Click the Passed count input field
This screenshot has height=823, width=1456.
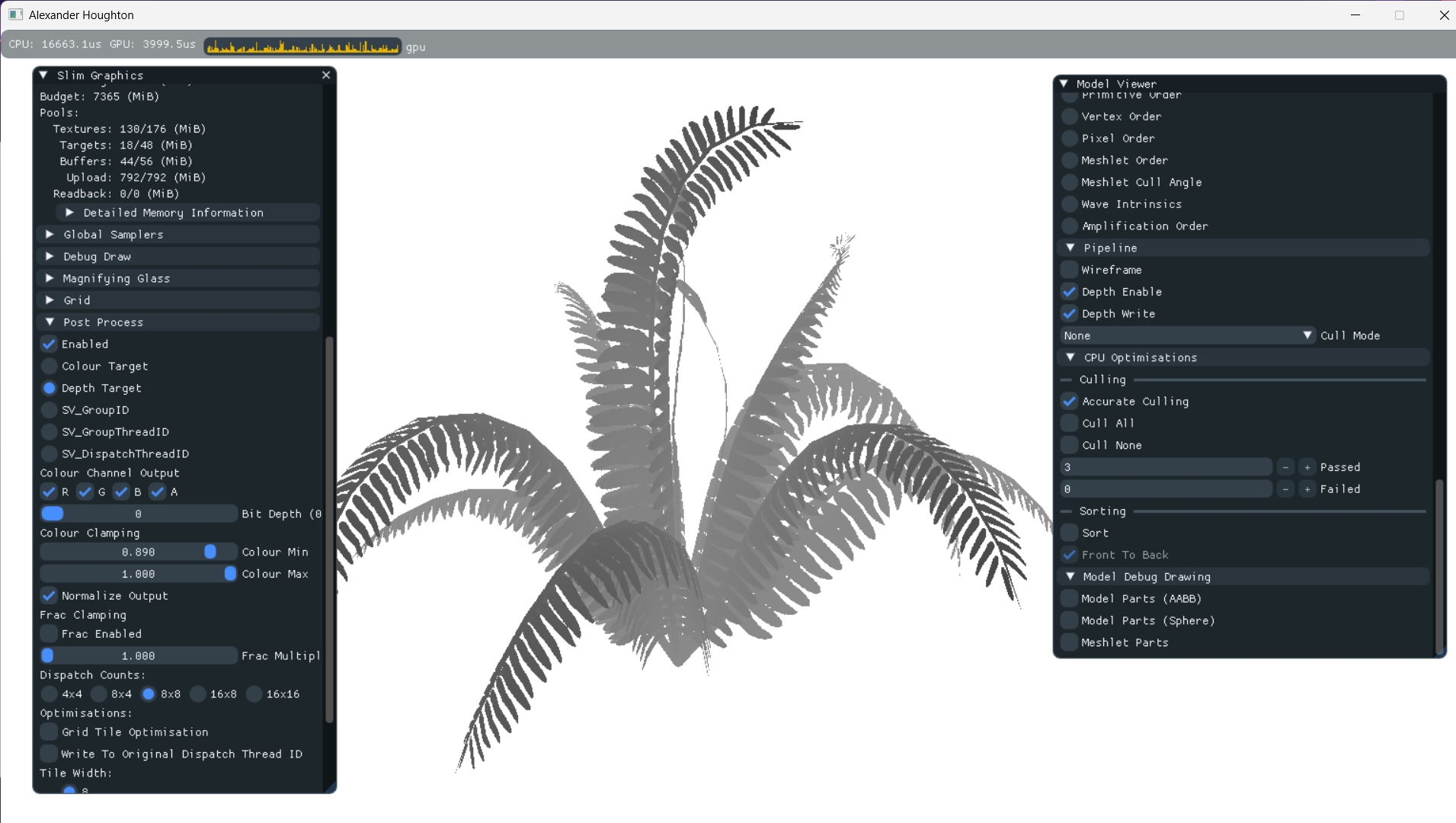(x=1166, y=467)
